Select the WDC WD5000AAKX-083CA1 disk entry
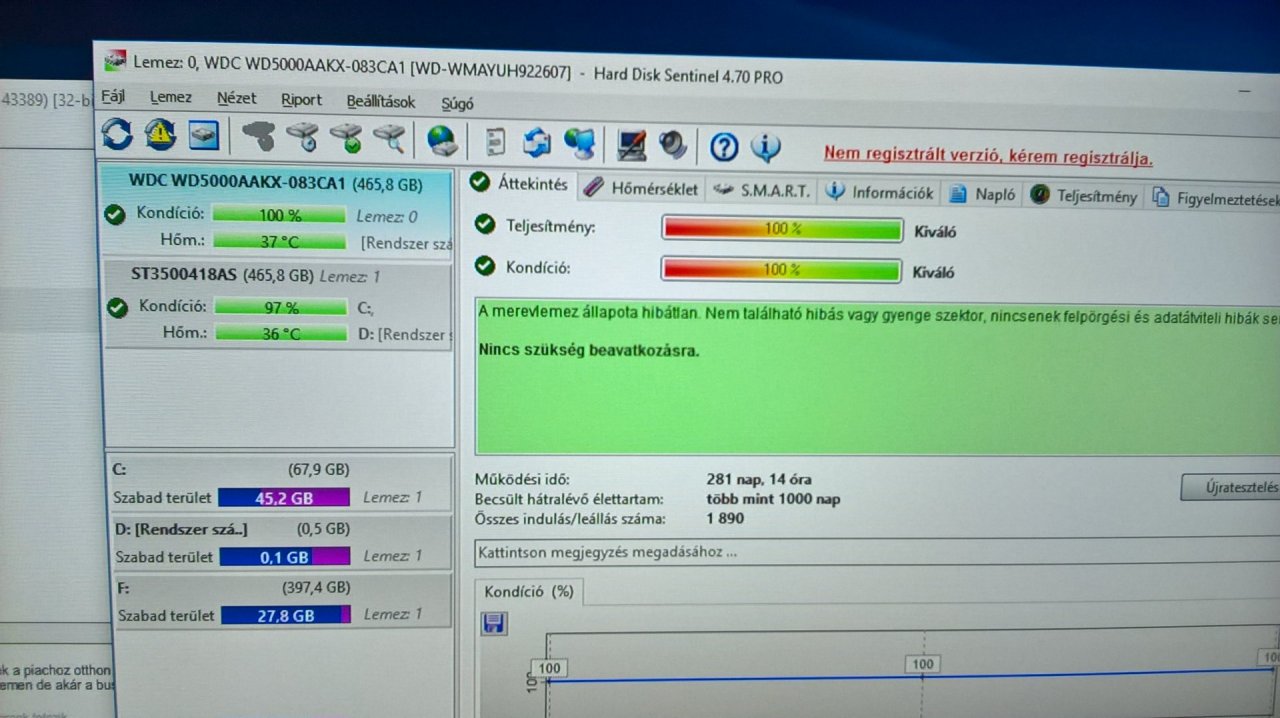Image resolution: width=1280 pixels, height=718 pixels. coord(277,212)
